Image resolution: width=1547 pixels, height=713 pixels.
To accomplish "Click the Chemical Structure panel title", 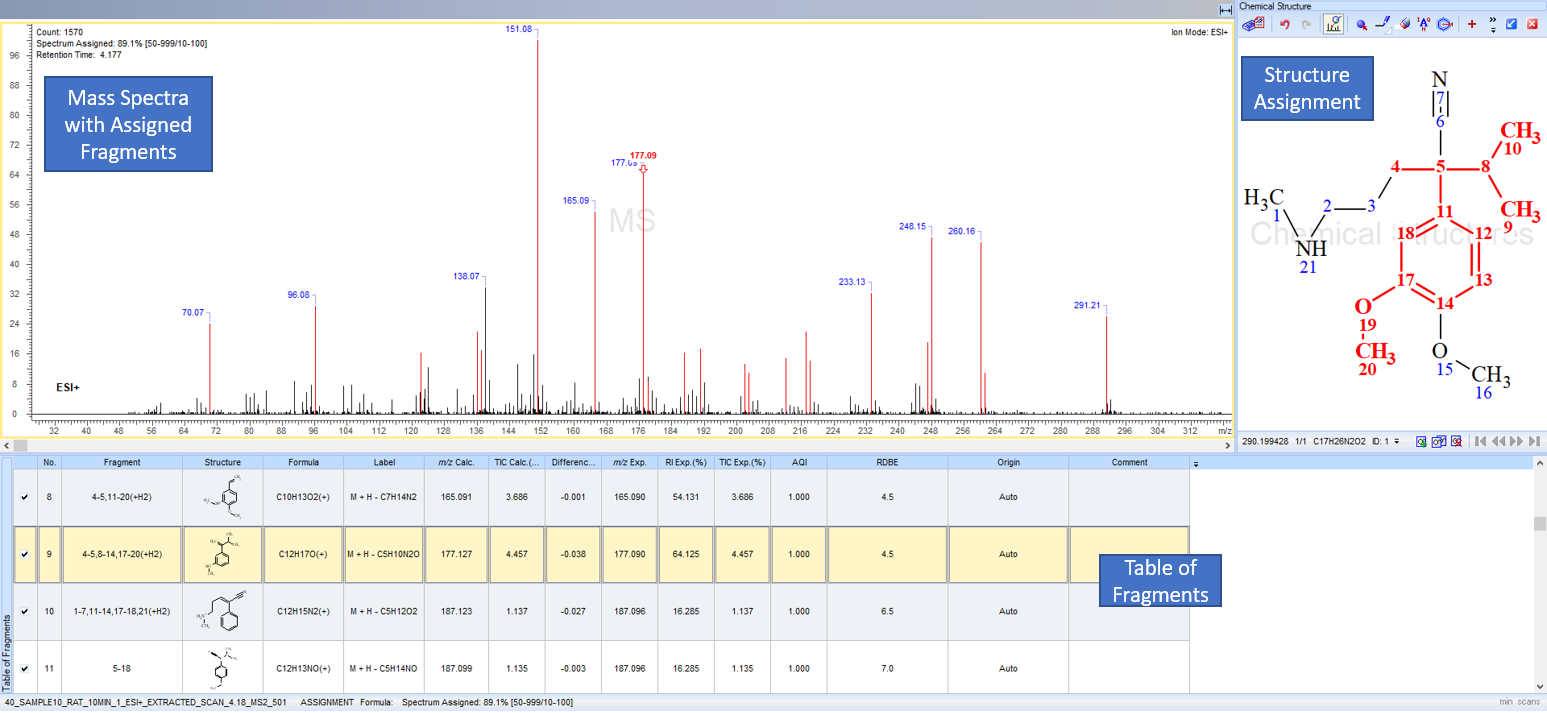I will [1275, 6].
